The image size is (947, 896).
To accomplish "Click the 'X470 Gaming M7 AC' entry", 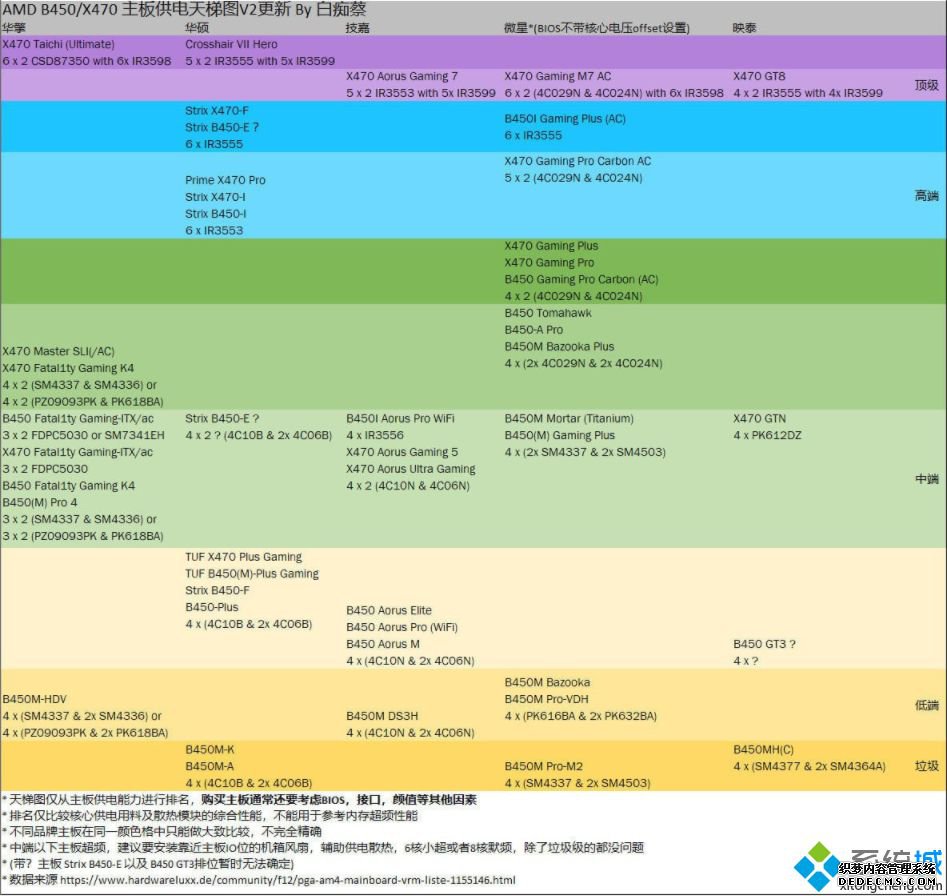I will [x=558, y=76].
